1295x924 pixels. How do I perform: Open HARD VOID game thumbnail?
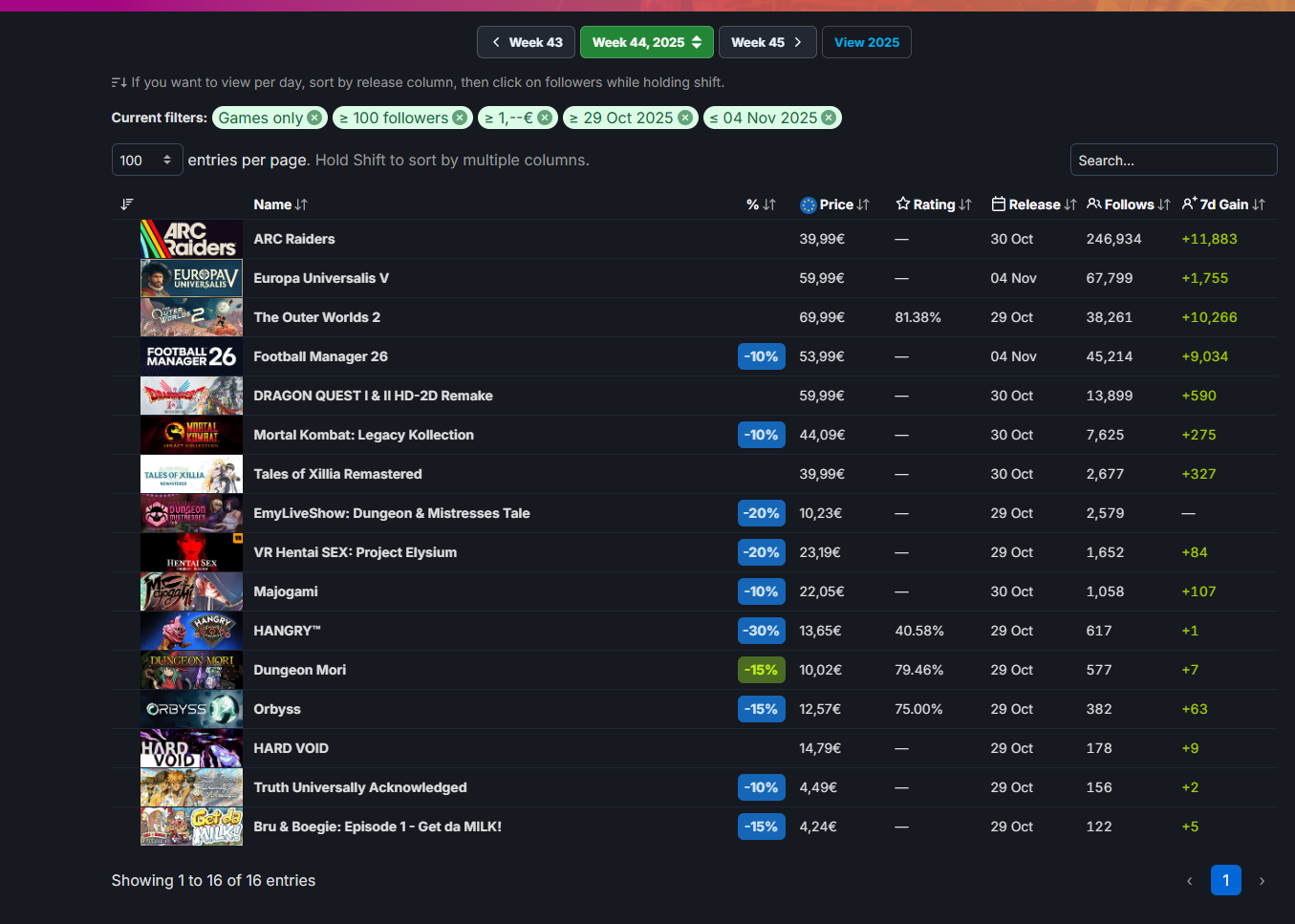click(x=191, y=748)
